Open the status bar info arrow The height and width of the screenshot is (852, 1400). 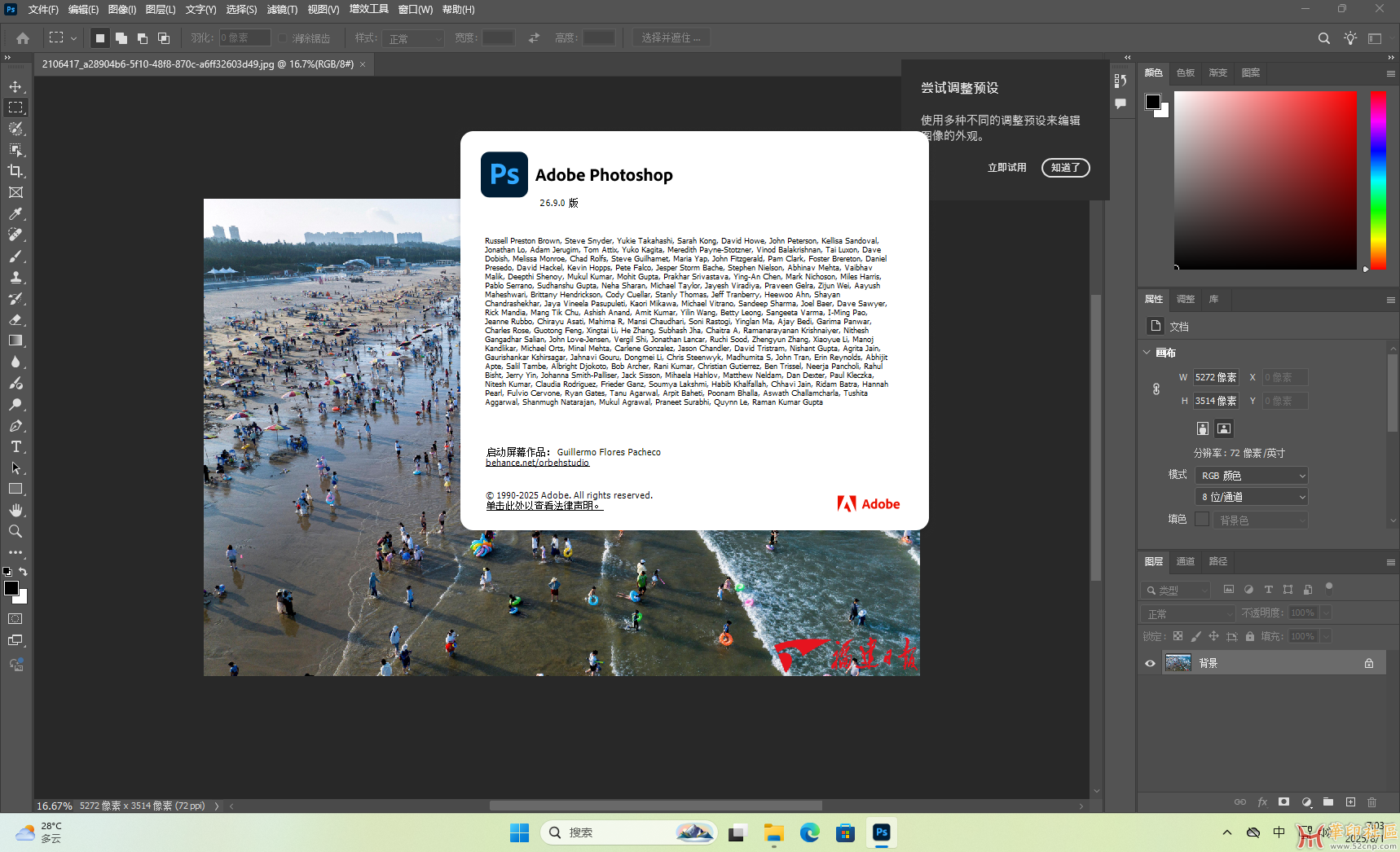click(x=217, y=806)
